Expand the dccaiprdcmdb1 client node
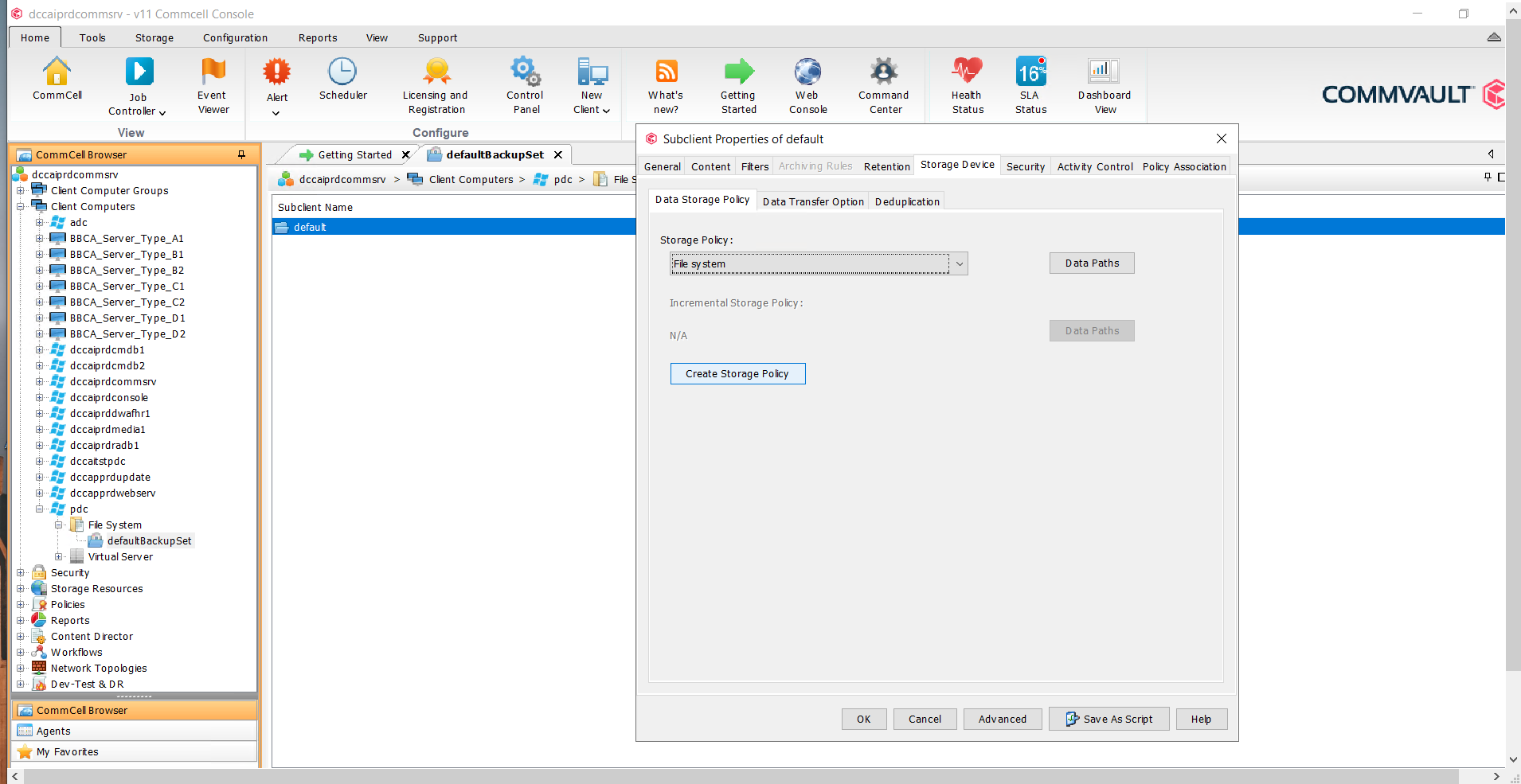Screen dimensions: 1521x784 (x=40, y=349)
